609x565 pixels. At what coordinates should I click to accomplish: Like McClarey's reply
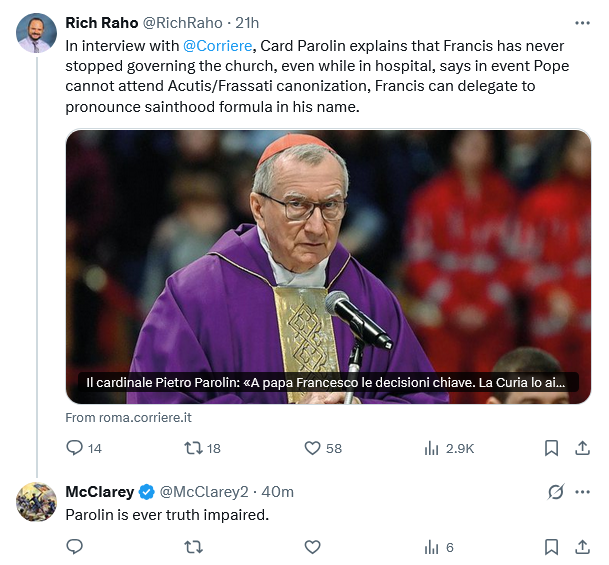312,547
